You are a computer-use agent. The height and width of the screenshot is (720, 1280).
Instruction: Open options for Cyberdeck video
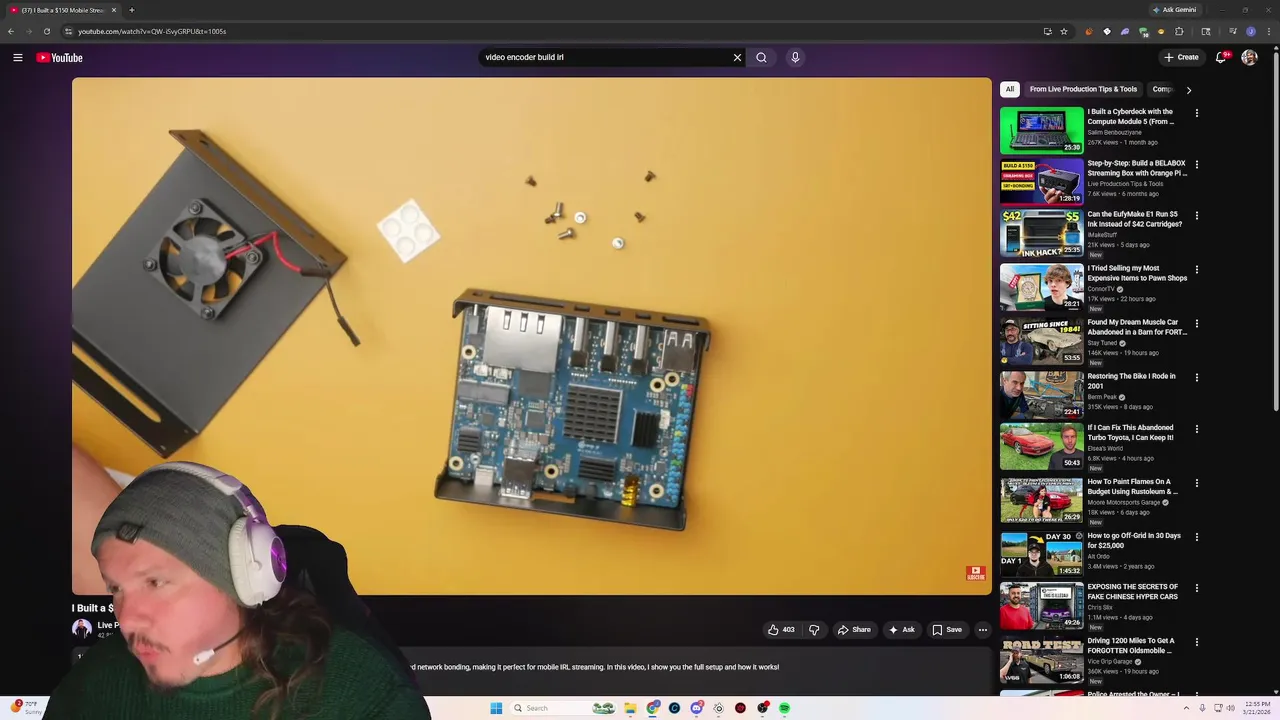click(1196, 113)
